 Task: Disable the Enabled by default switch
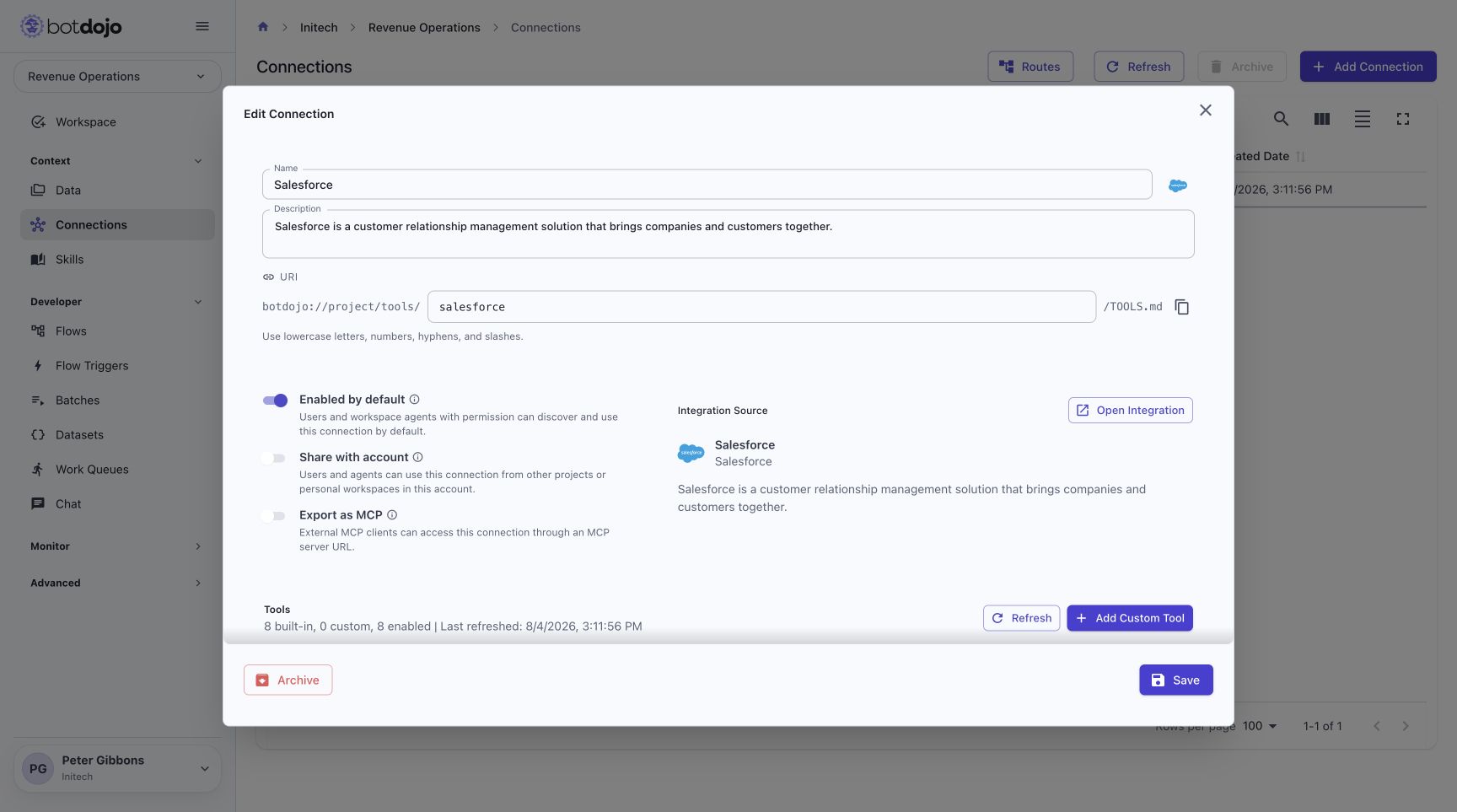[275, 401]
